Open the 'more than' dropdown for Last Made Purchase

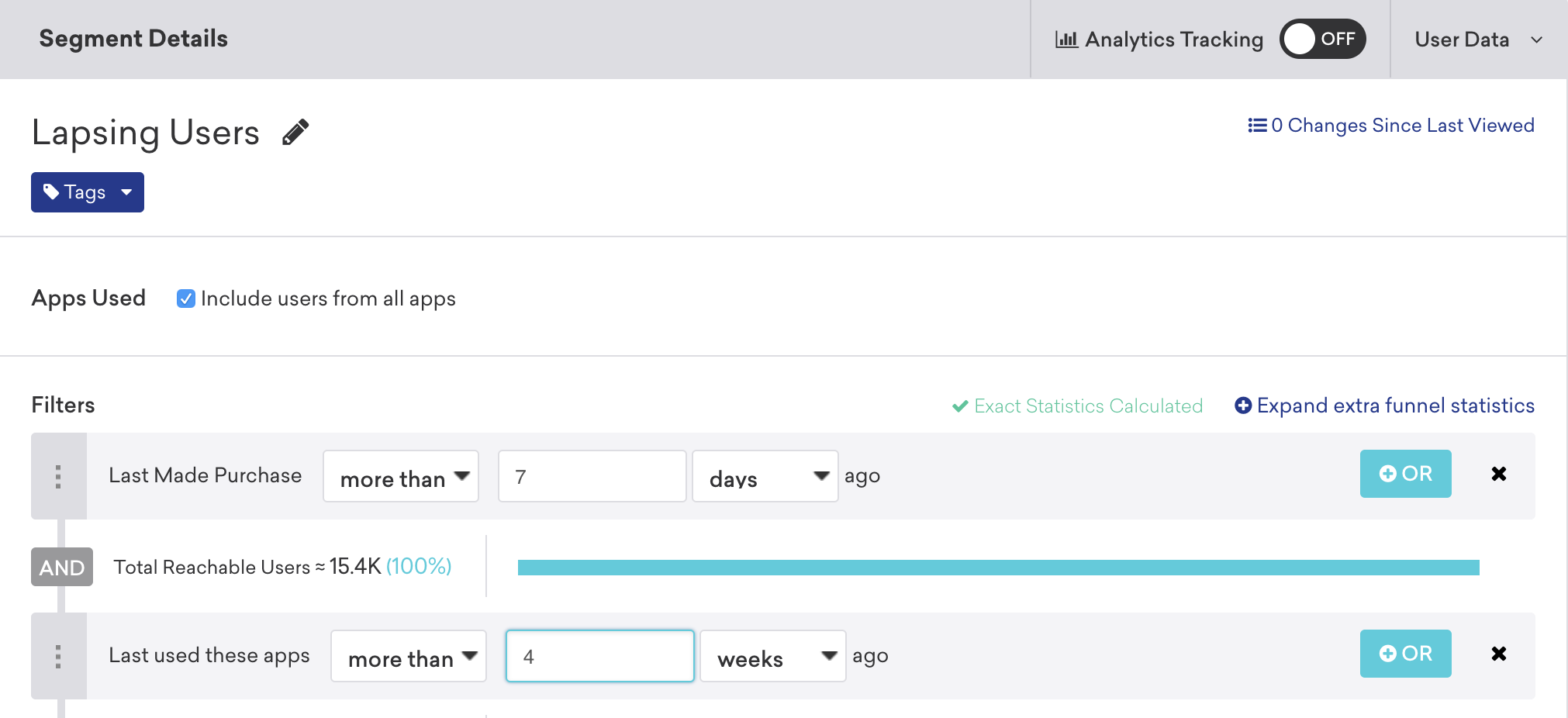pyautogui.click(x=401, y=476)
